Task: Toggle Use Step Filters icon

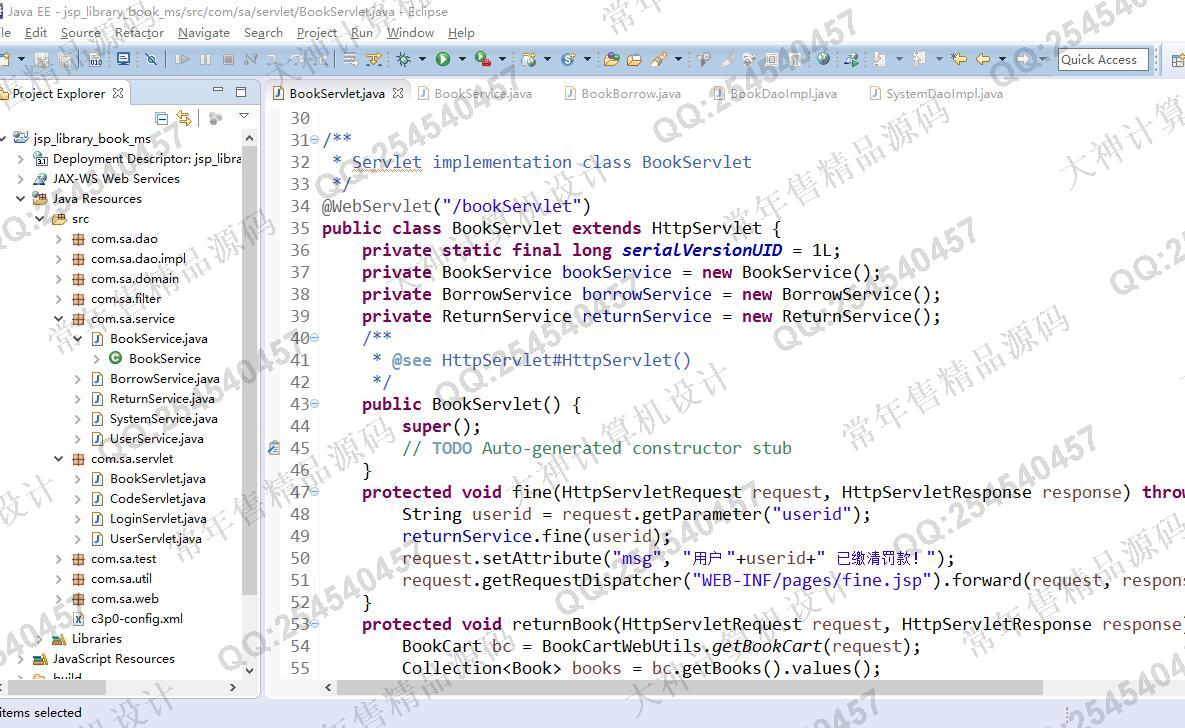Action: 373,59
